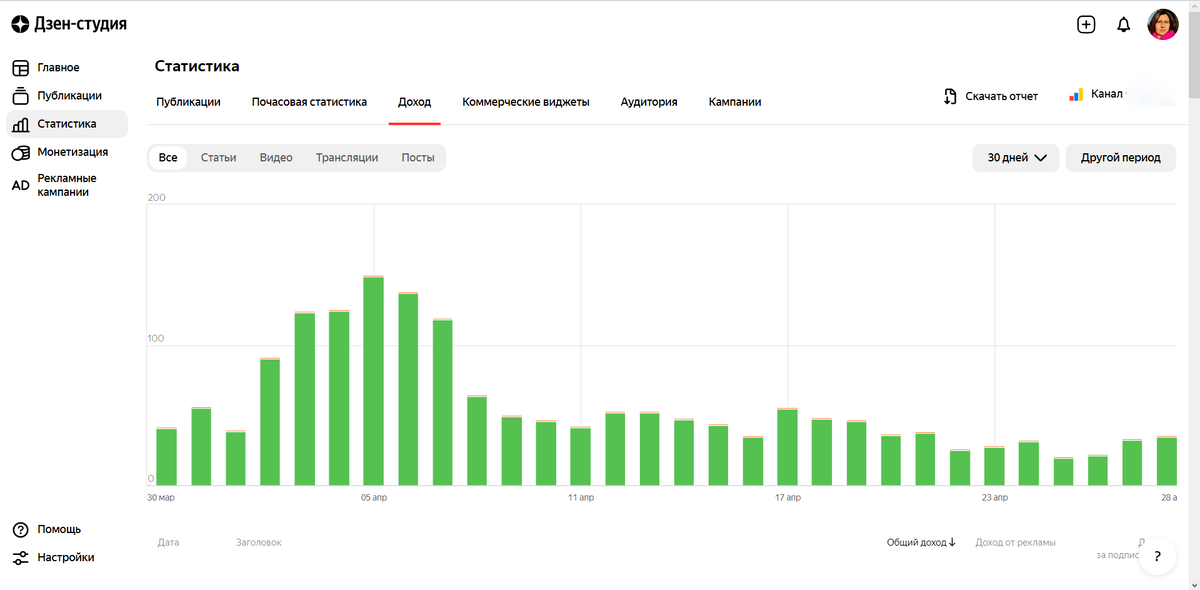Click the Настройки sliders icon
The image size is (1200, 590).
pyautogui.click(x=20, y=557)
